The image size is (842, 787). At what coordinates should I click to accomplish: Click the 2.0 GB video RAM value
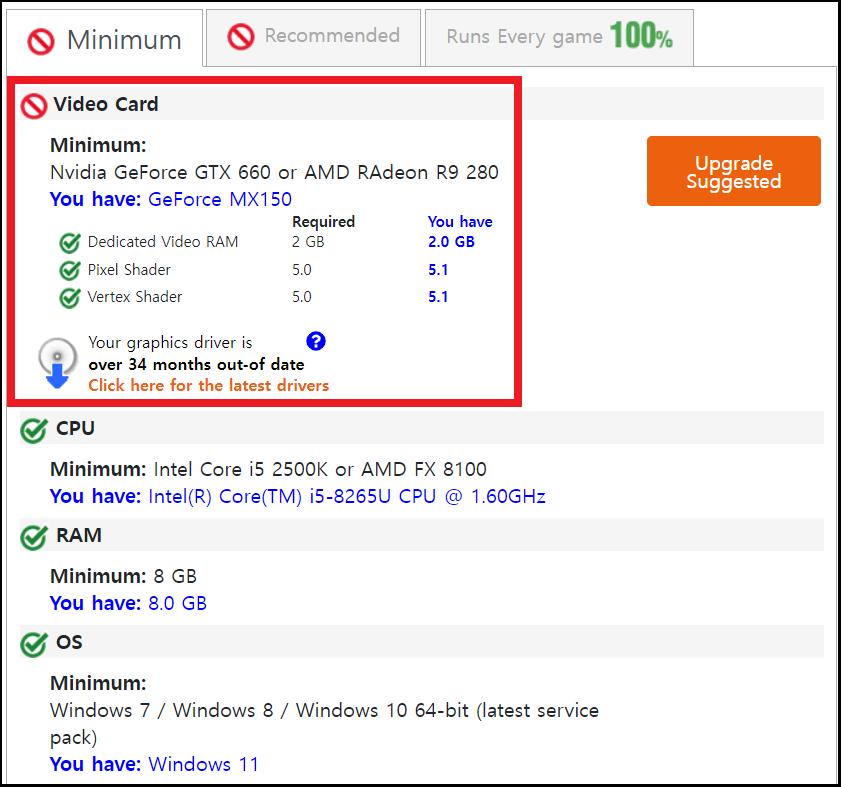(x=451, y=242)
